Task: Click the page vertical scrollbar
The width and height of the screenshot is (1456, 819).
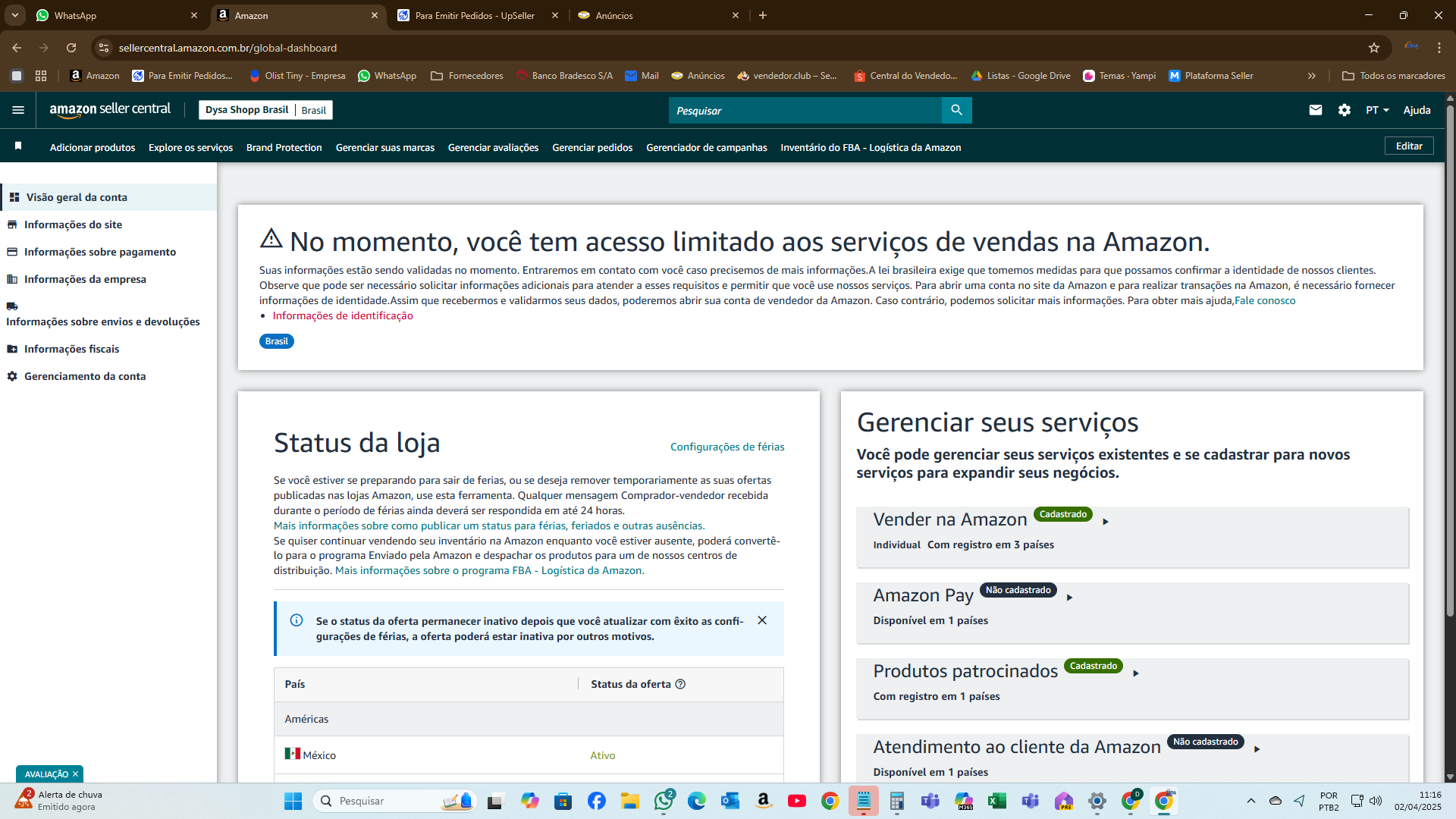Action: click(x=1450, y=360)
